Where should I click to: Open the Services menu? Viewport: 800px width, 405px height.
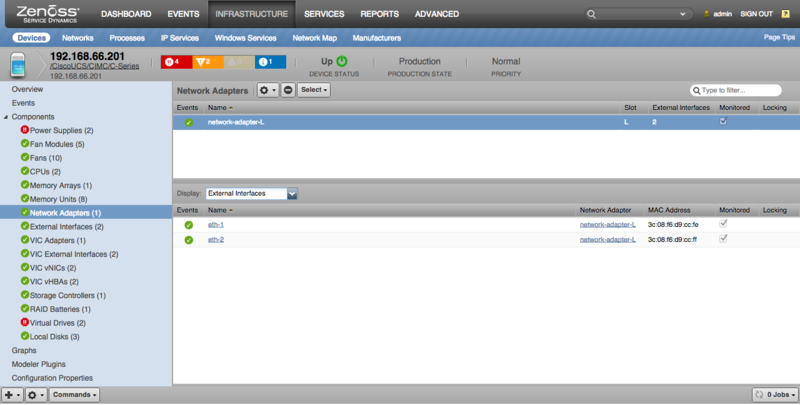[324, 14]
